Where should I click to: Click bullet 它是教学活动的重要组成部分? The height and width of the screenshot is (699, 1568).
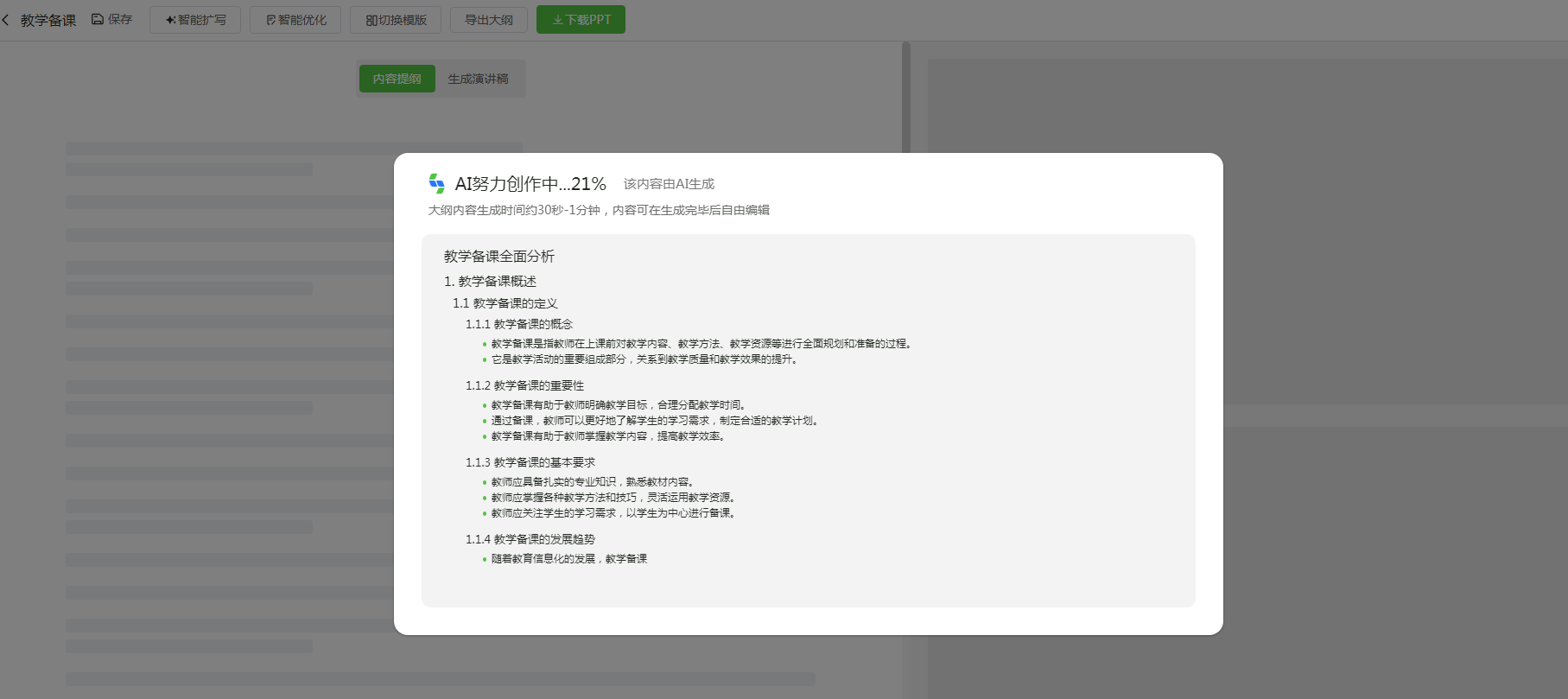coord(644,359)
